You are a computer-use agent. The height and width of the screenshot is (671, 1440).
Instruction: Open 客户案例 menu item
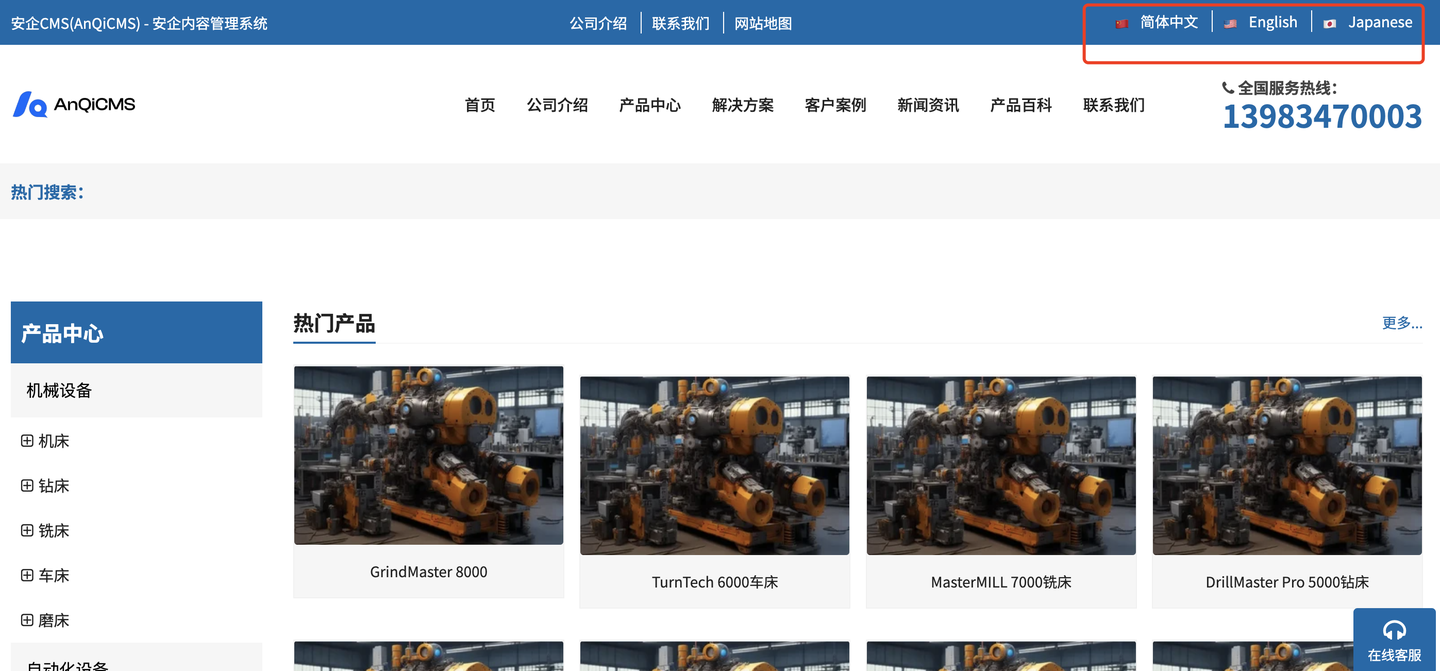[835, 105]
